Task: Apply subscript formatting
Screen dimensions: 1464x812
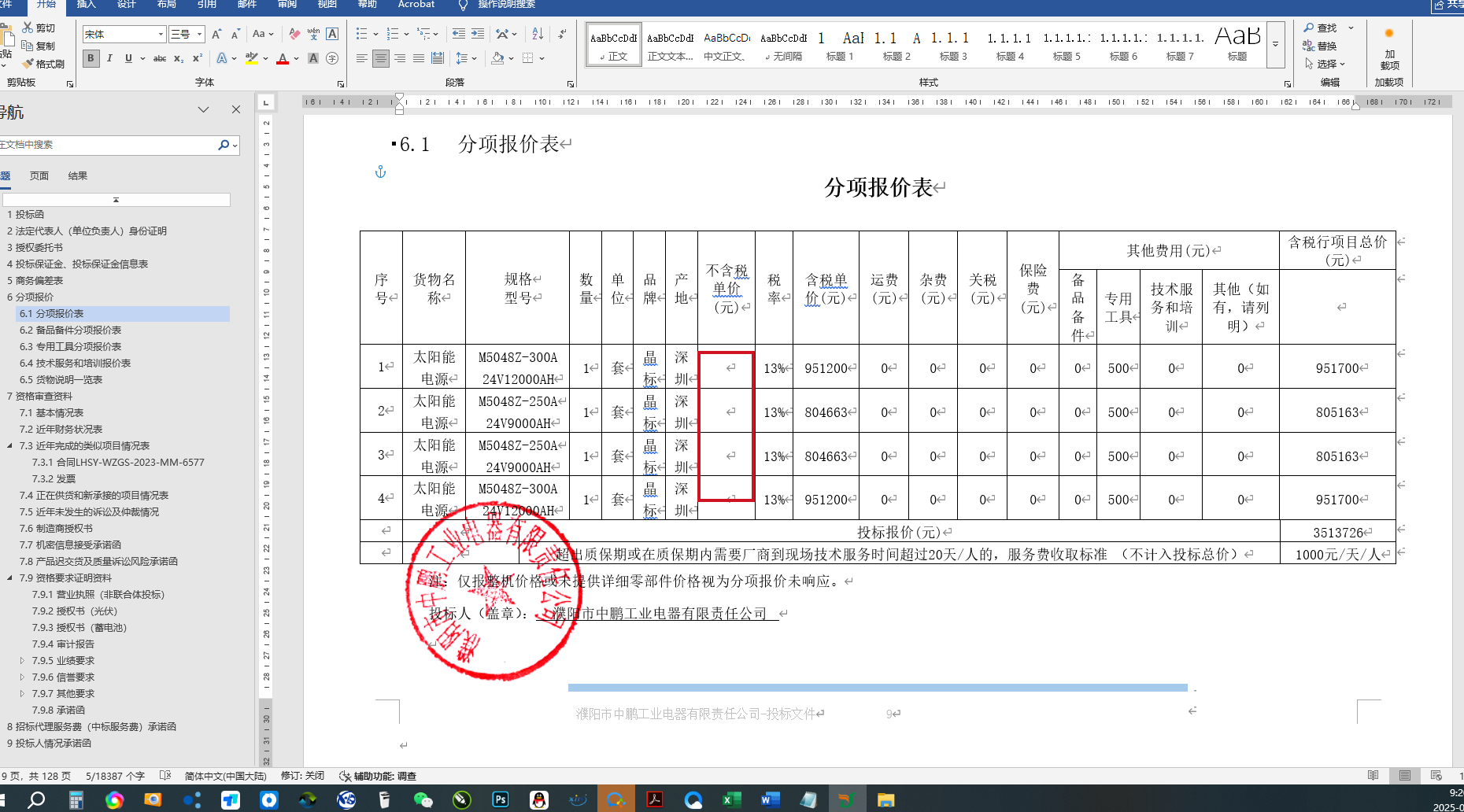Action: (x=179, y=58)
